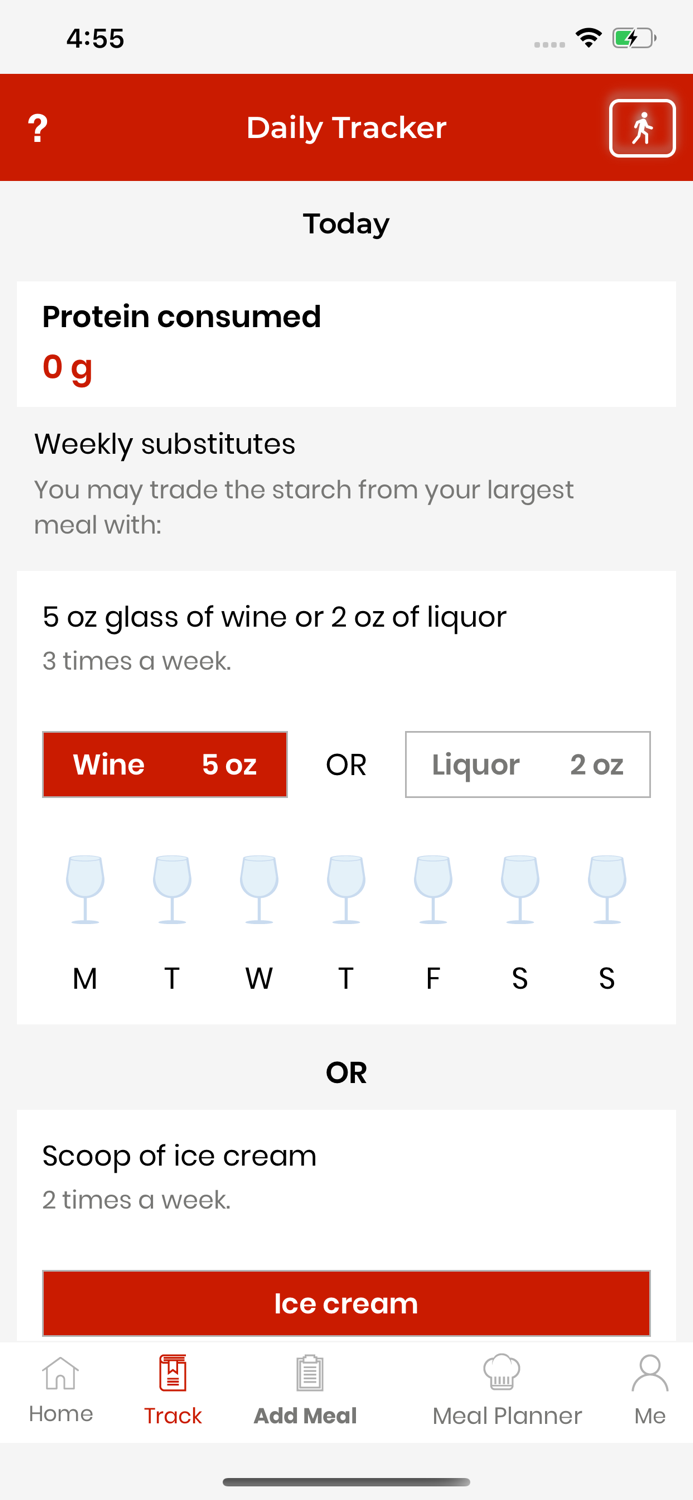Open the Track tab
This screenshot has width=693, height=1500.
pyautogui.click(x=173, y=1390)
